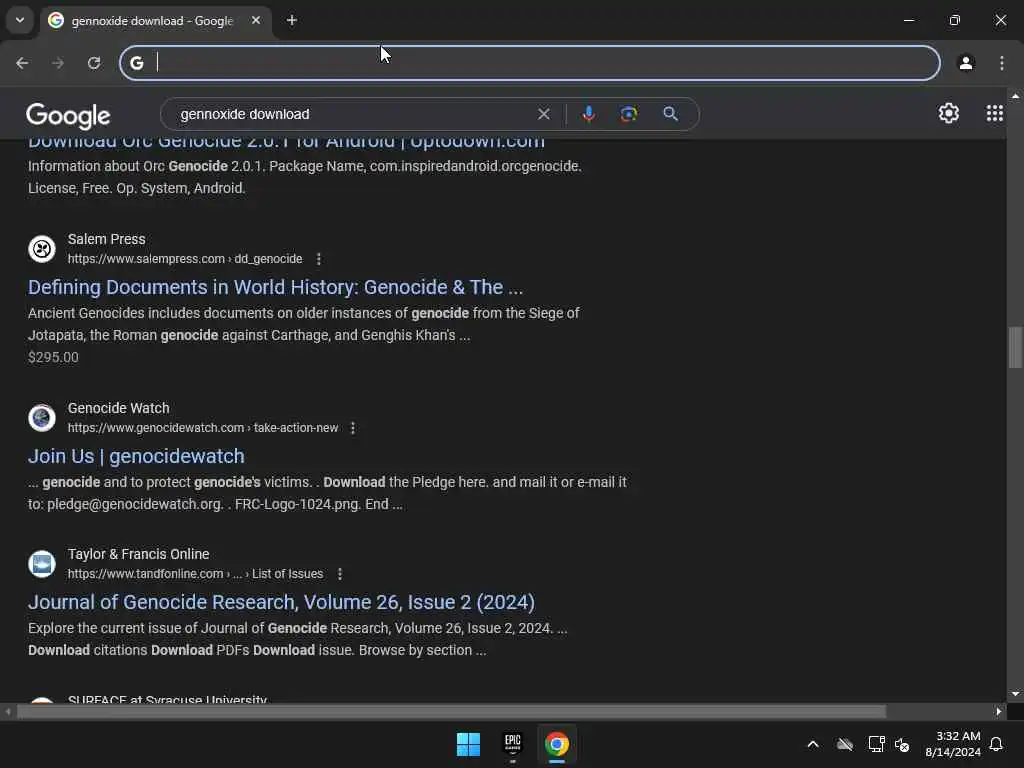Open more options for Salem Press result
This screenshot has height=768, width=1024.
pos(319,259)
